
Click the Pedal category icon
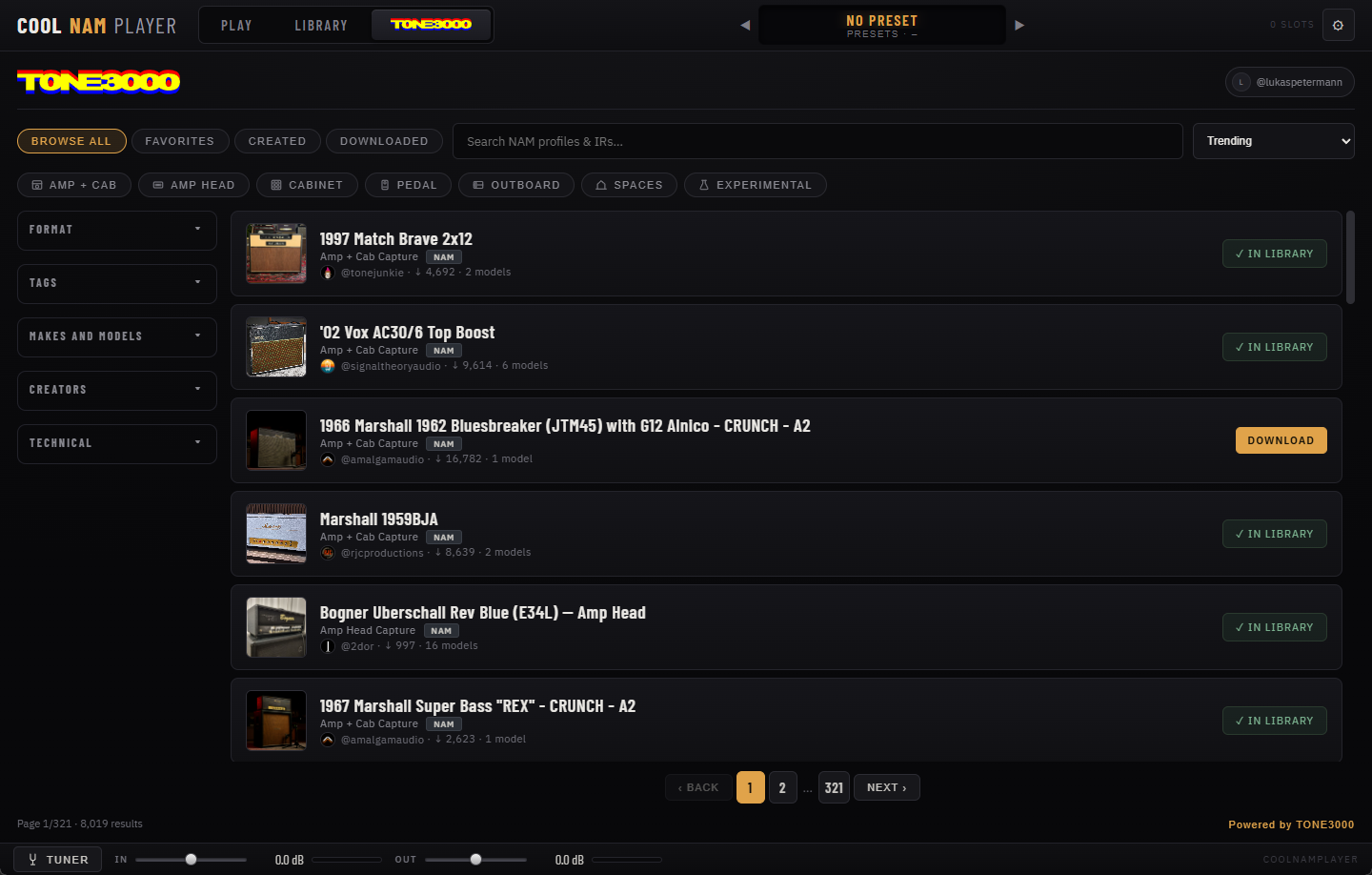(385, 185)
